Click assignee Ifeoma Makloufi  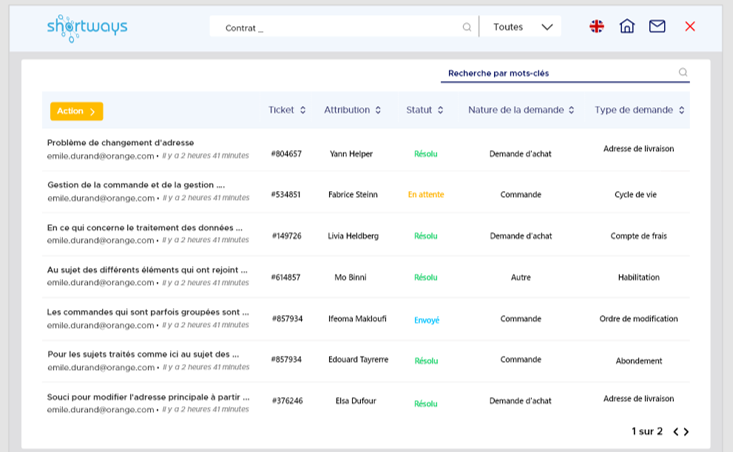[357, 319]
